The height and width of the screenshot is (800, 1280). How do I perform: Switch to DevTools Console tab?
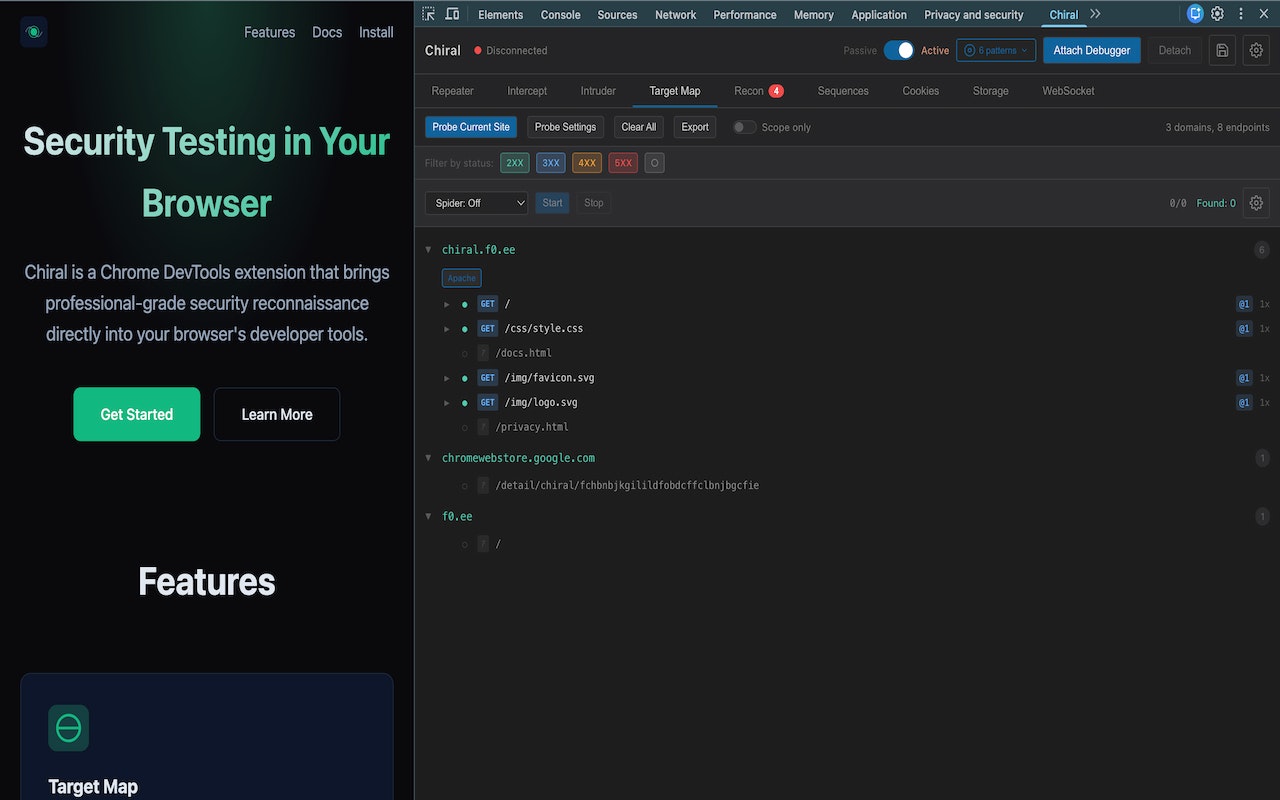coord(560,15)
